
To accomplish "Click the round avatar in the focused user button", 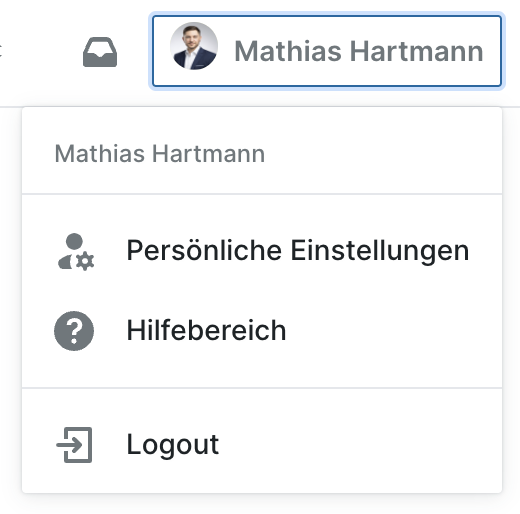I will point(194,46).
